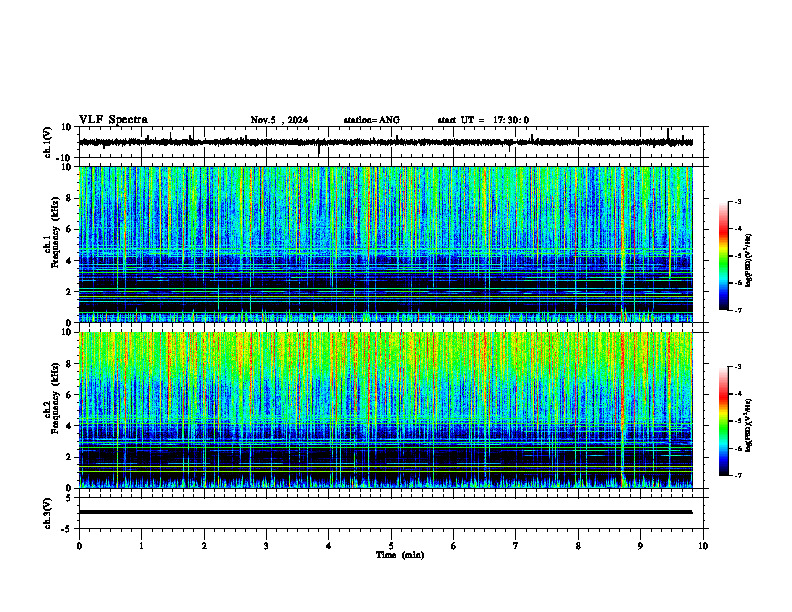Screen dimensions: 792x612
Task: Click time axis tick label "1"
Action: tap(141, 546)
